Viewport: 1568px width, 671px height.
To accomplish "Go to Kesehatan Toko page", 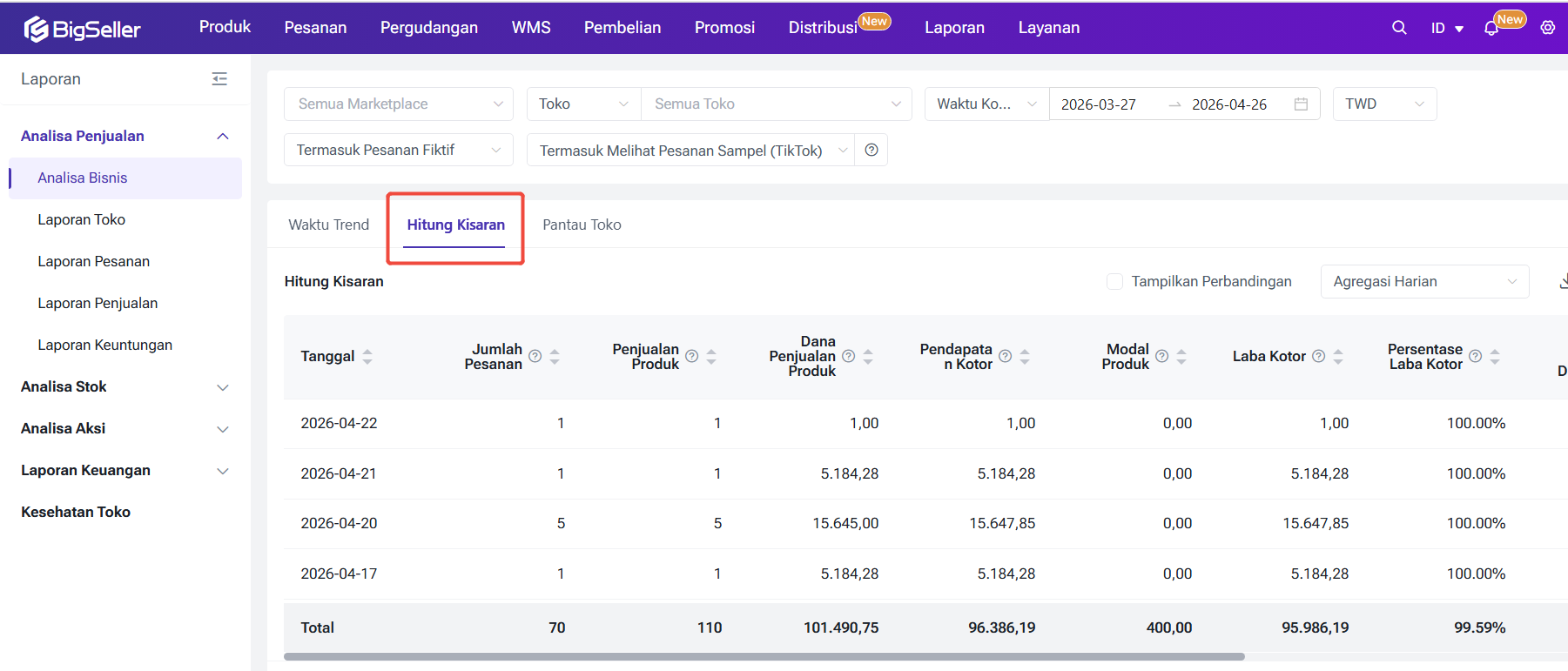I will [76, 512].
